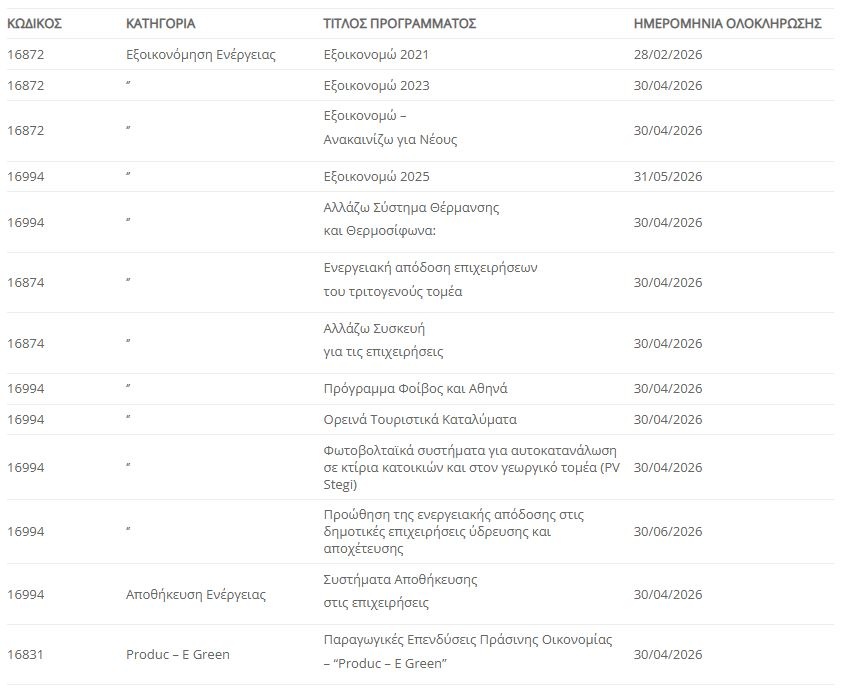Select the Εξοικονομώ 2021 program title
This screenshot has height=694, width=847.
pos(376,54)
